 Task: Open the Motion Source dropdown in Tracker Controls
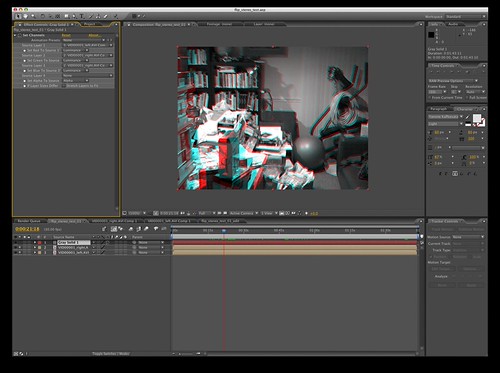point(468,237)
